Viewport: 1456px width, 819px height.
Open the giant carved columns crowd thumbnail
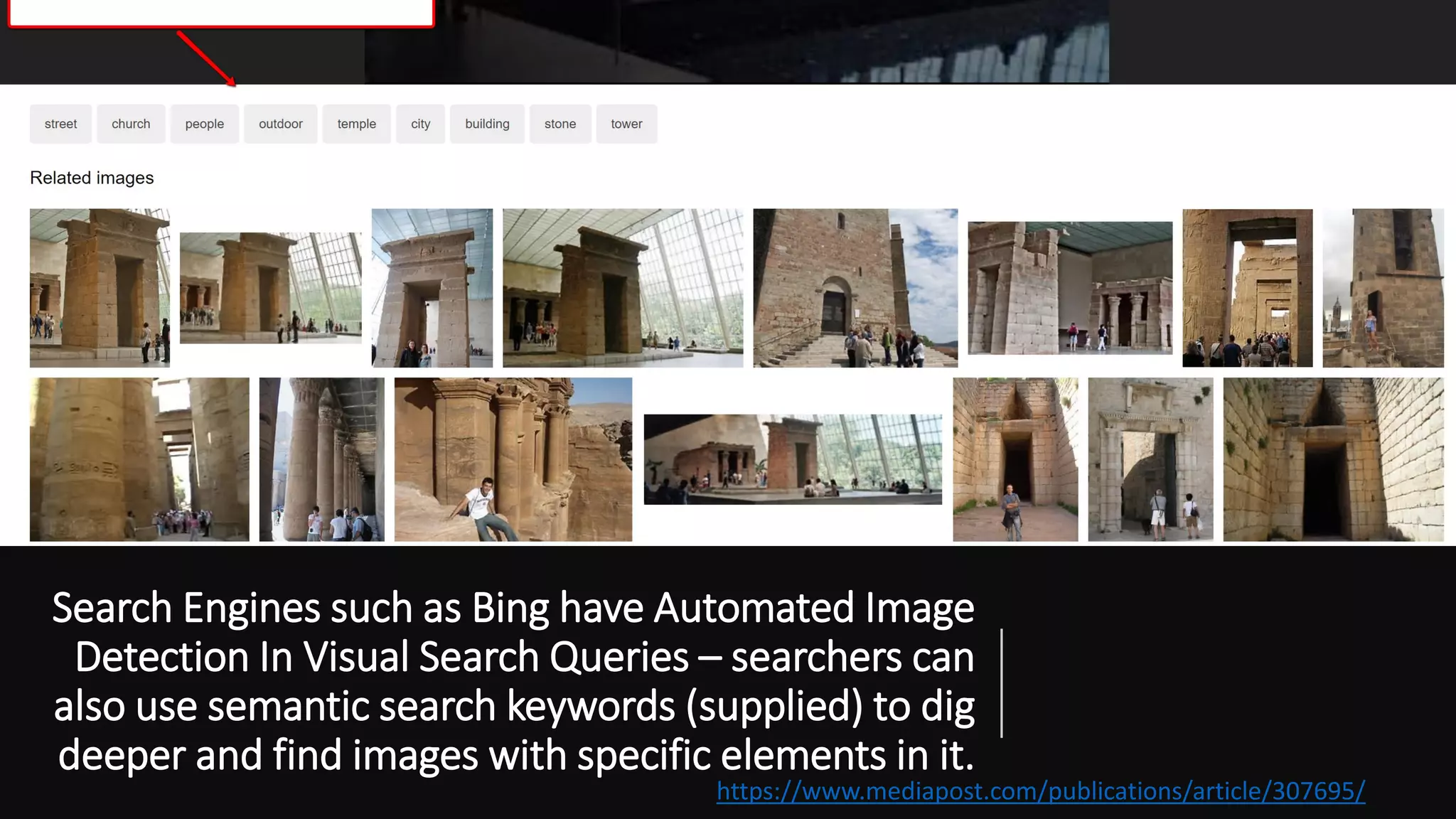tap(139, 459)
